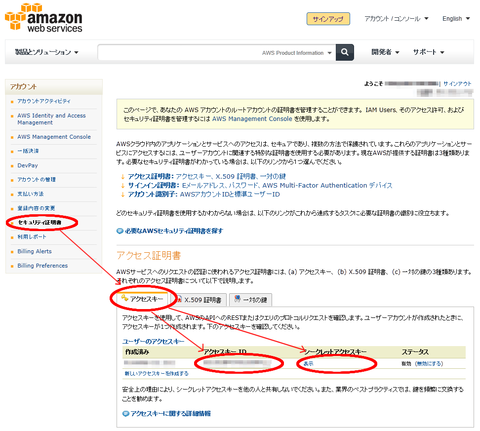This screenshot has height=431, width=480.
Task: Click アクセスキーに関する詳細情報 link
Action: click(x=170, y=414)
